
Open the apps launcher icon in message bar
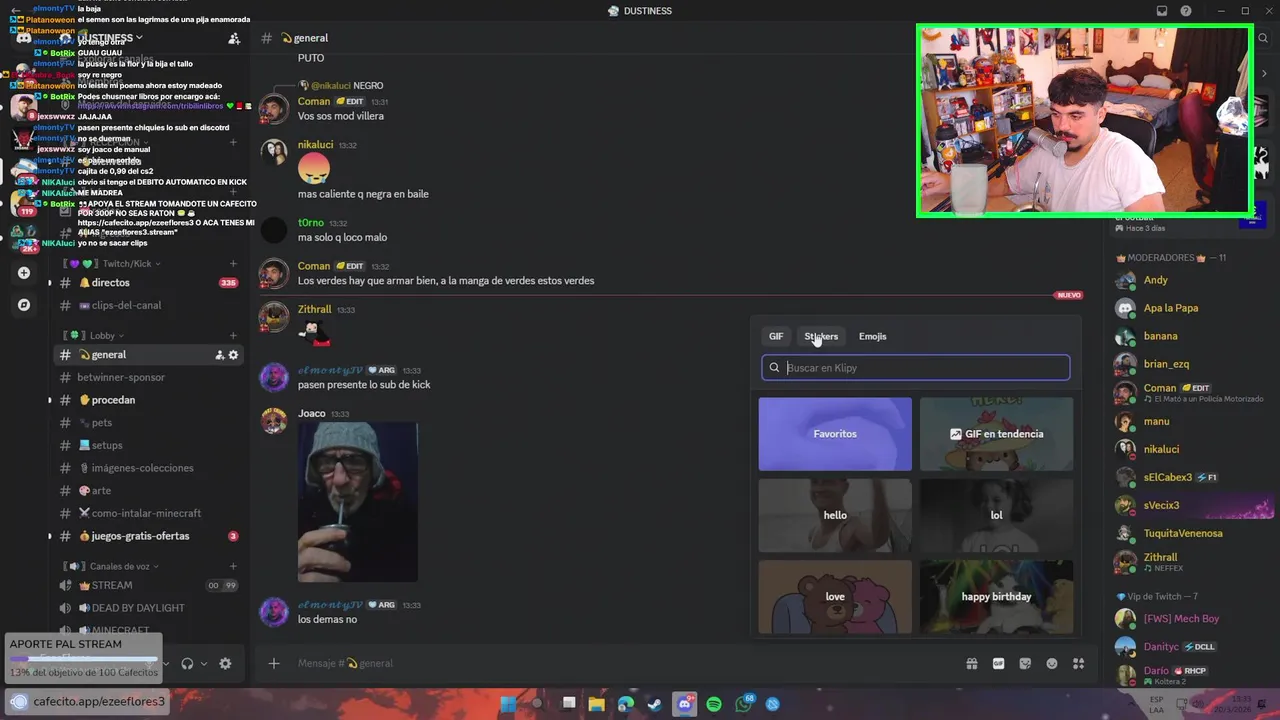1078,663
